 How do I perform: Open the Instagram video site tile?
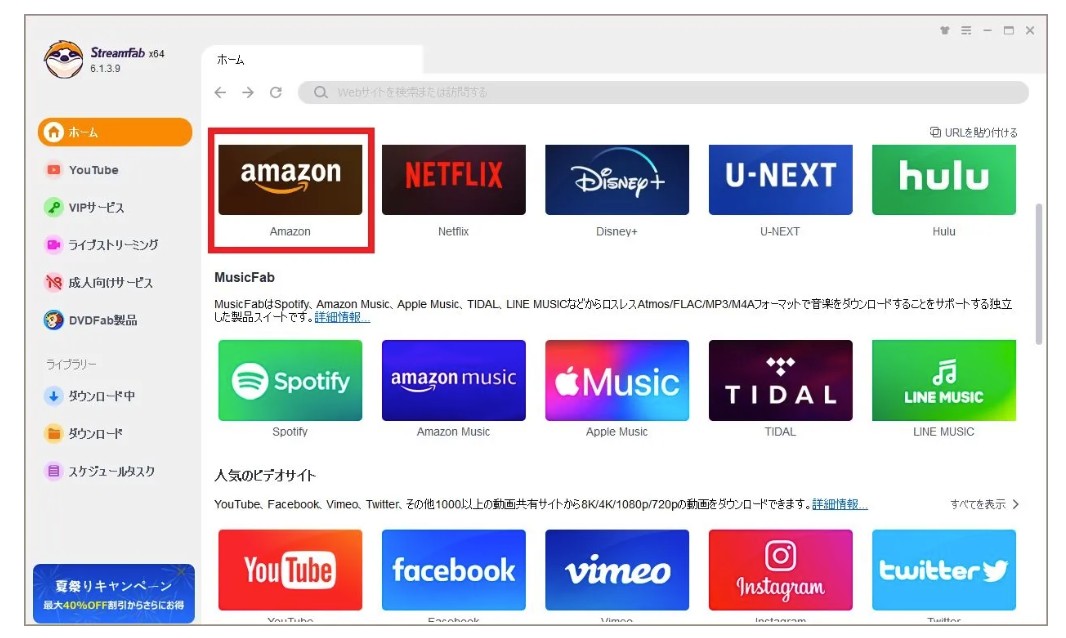click(780, 570)
